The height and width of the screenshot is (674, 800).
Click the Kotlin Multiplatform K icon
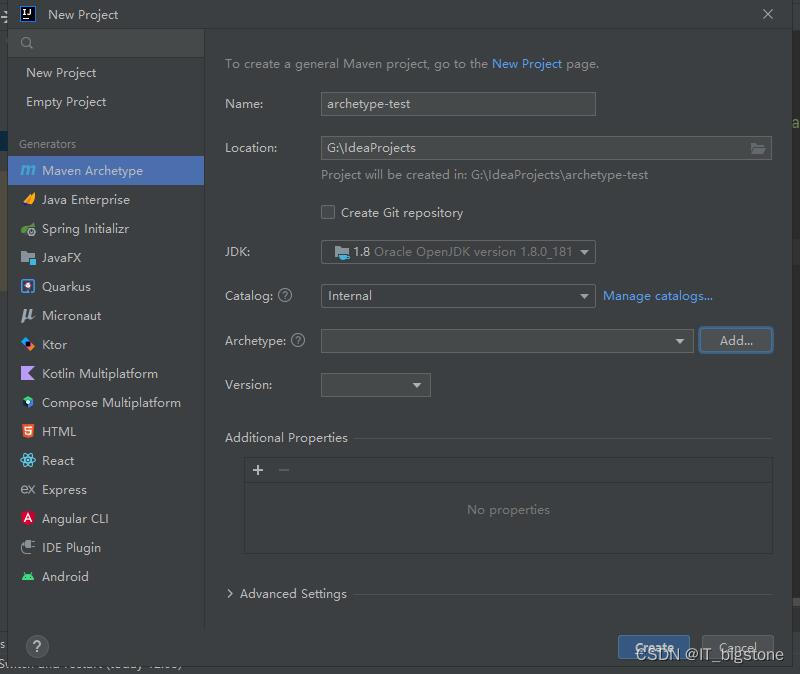(28, 373)
